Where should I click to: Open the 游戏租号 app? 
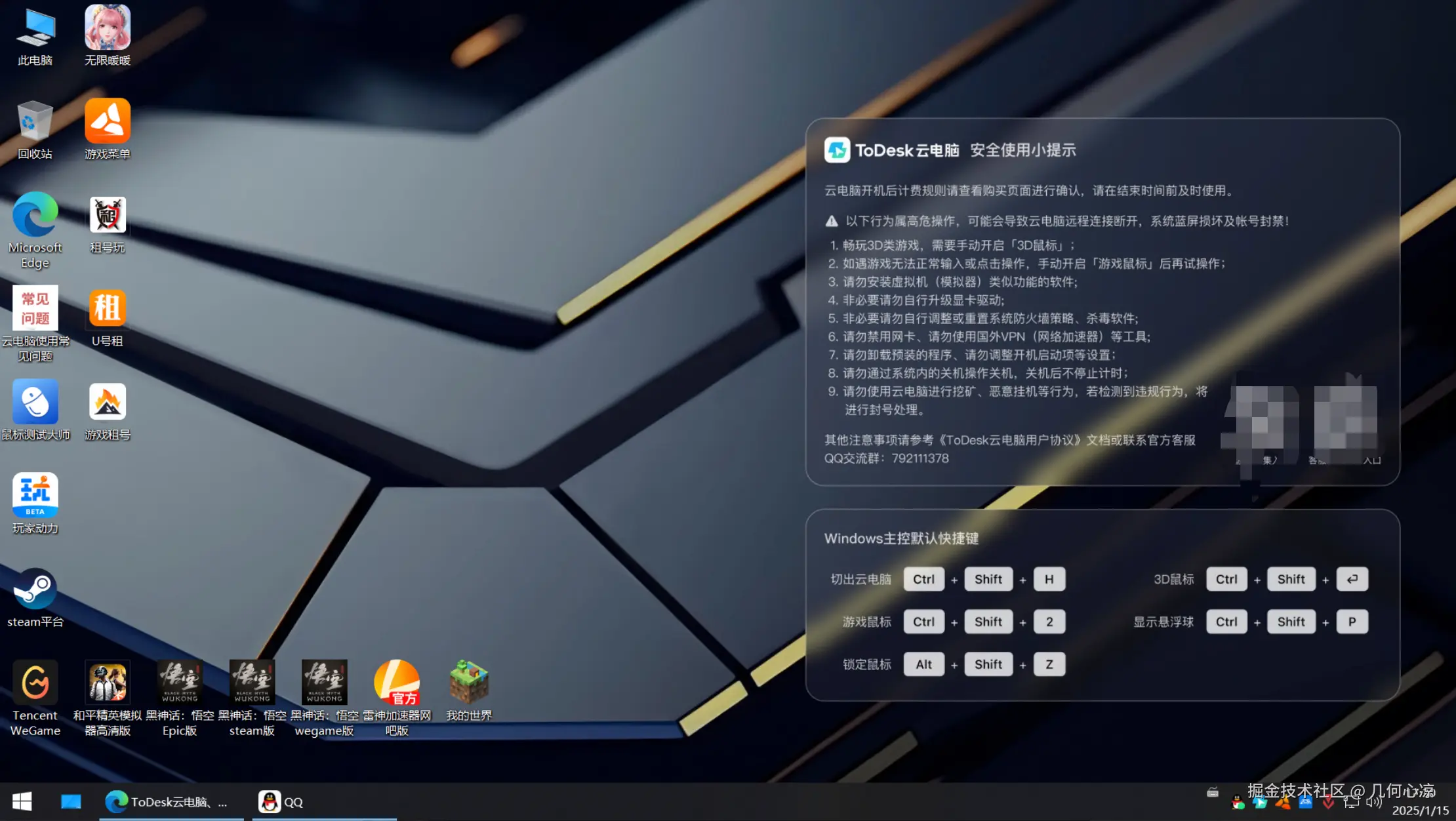coord(107,402)
